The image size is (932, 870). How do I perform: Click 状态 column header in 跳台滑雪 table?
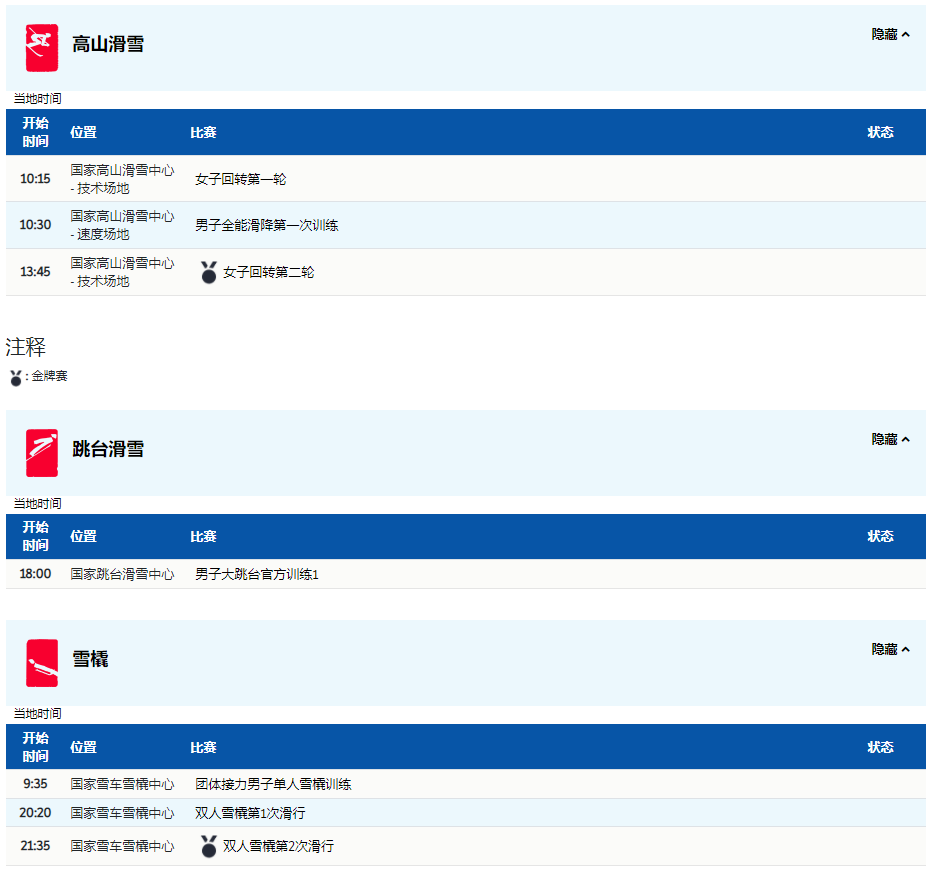[880, 536]
